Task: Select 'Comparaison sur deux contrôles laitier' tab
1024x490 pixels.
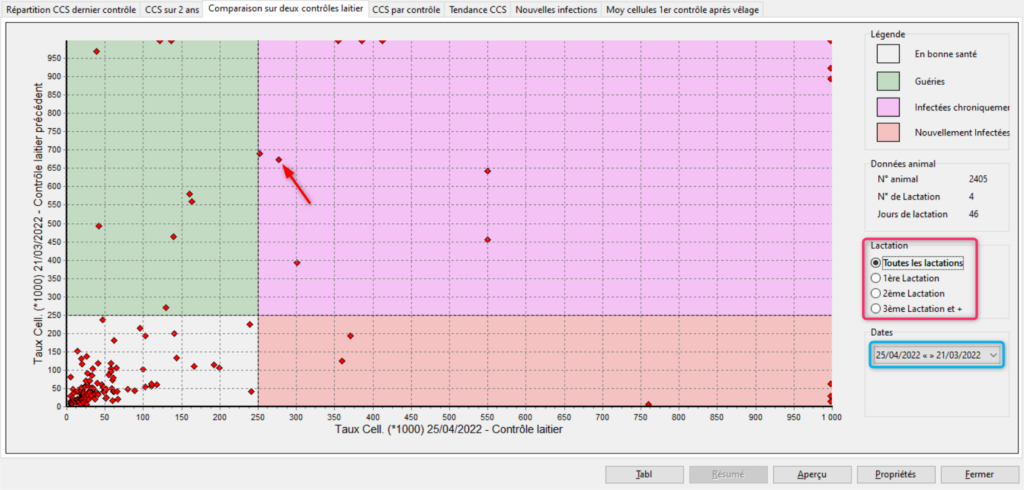Action: 285,10
